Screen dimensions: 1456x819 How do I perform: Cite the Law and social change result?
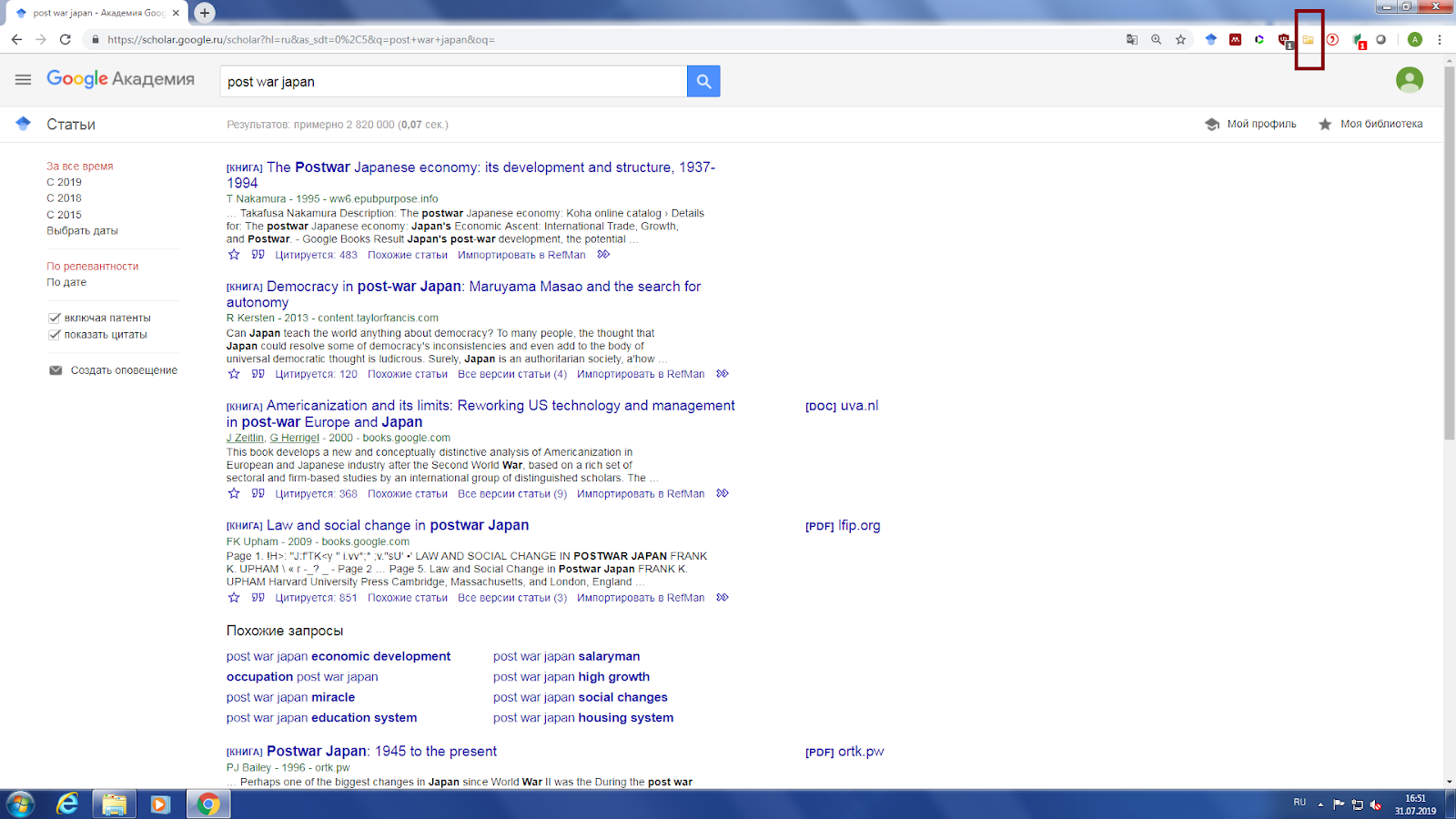[x=258, y=598]
